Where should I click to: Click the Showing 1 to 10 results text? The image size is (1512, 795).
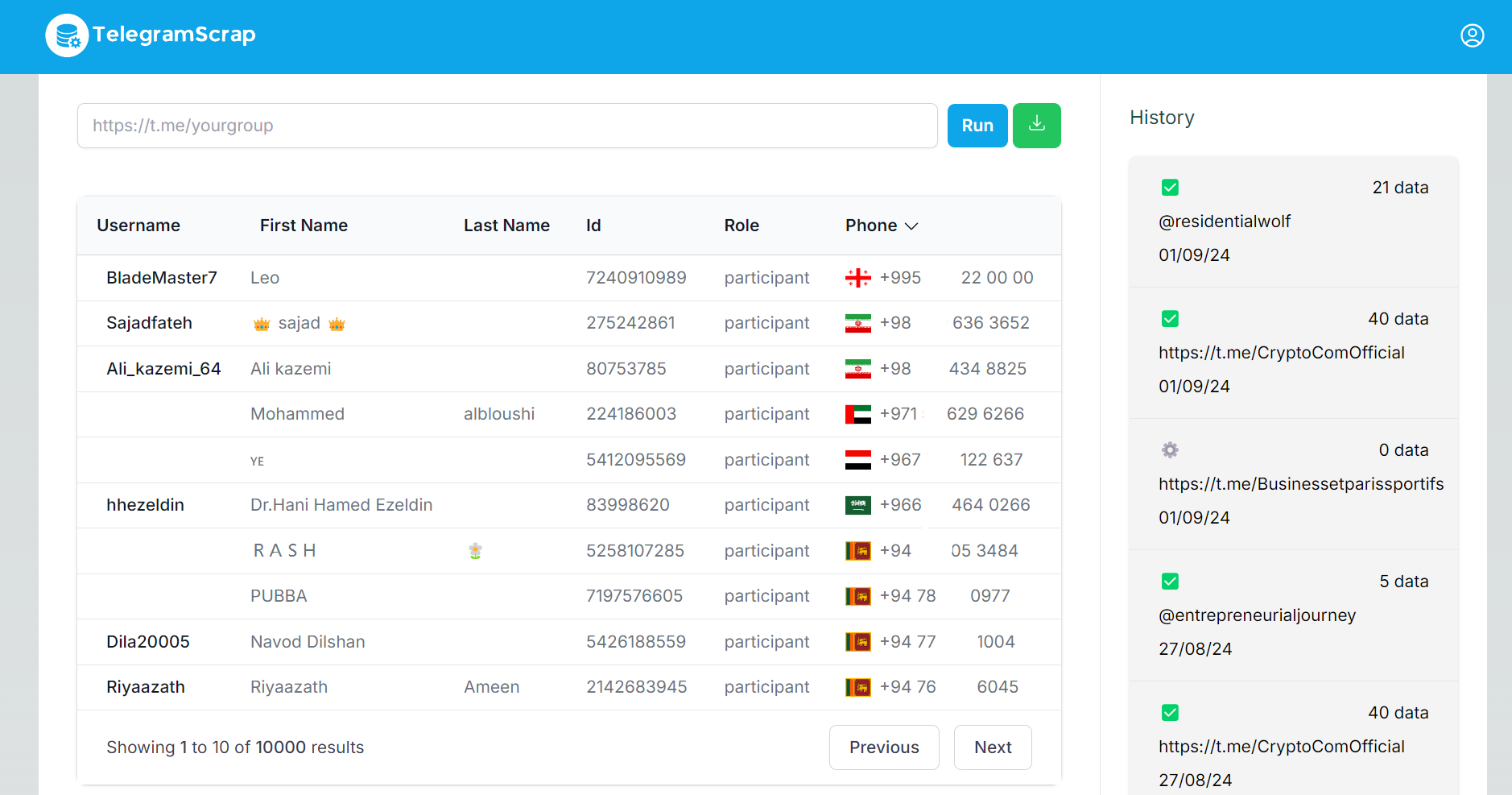235,747
